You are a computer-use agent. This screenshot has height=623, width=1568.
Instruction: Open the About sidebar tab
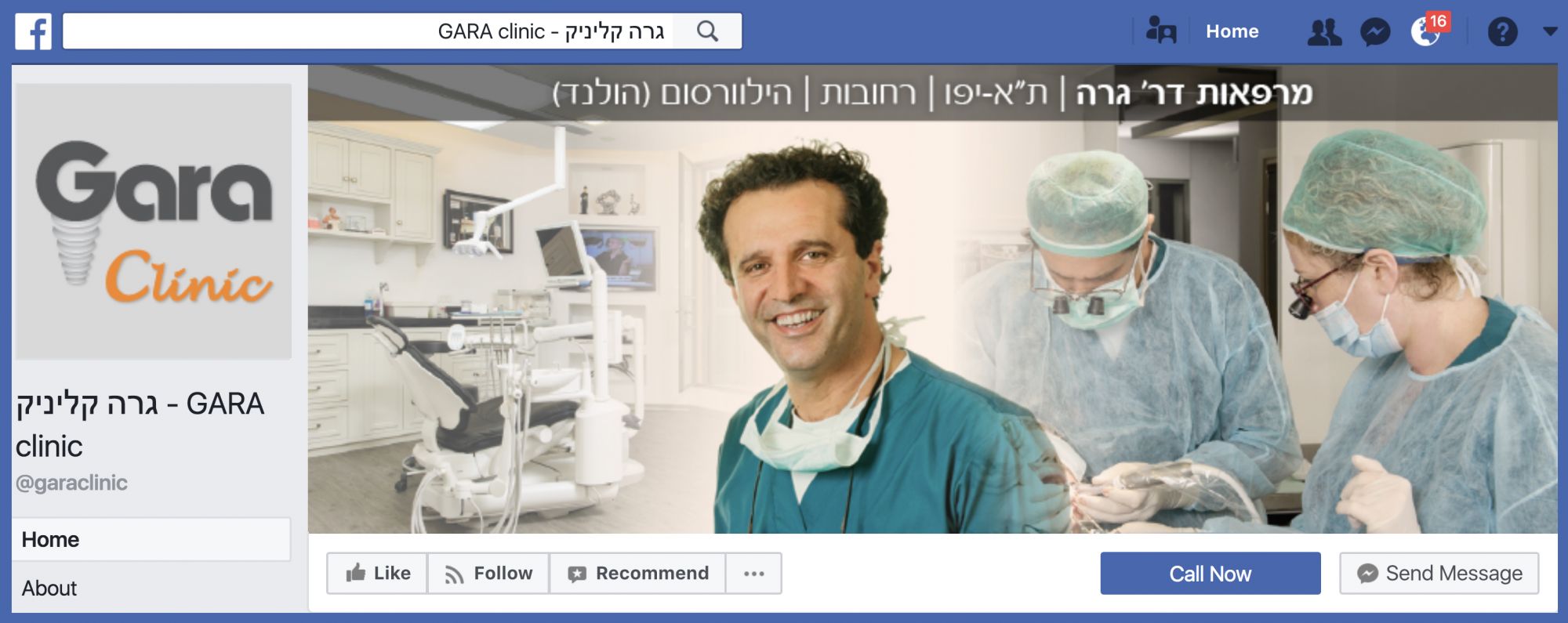click(151, 588)
